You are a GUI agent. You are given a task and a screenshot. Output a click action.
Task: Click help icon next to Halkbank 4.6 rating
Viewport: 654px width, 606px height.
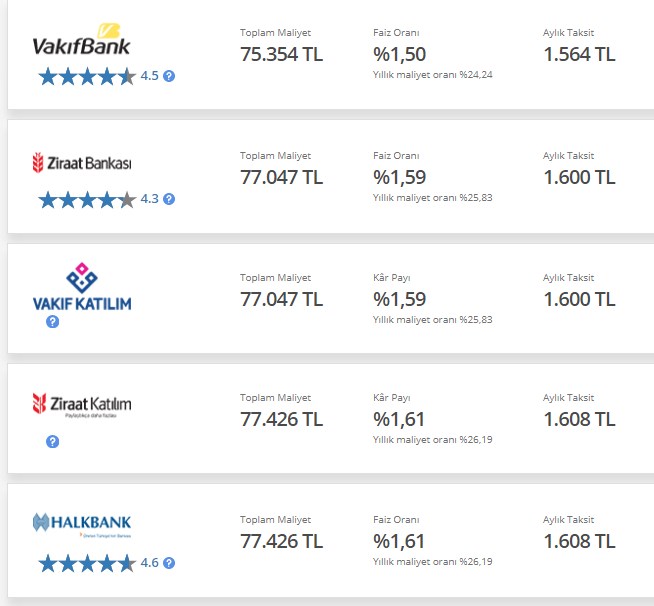click(x=169, y=563)
